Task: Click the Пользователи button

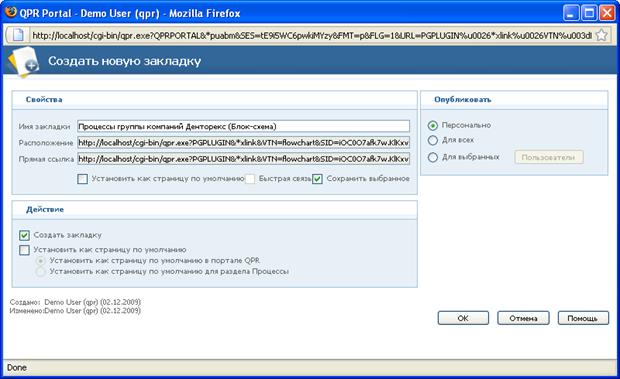Action: (x=548, y=157)
